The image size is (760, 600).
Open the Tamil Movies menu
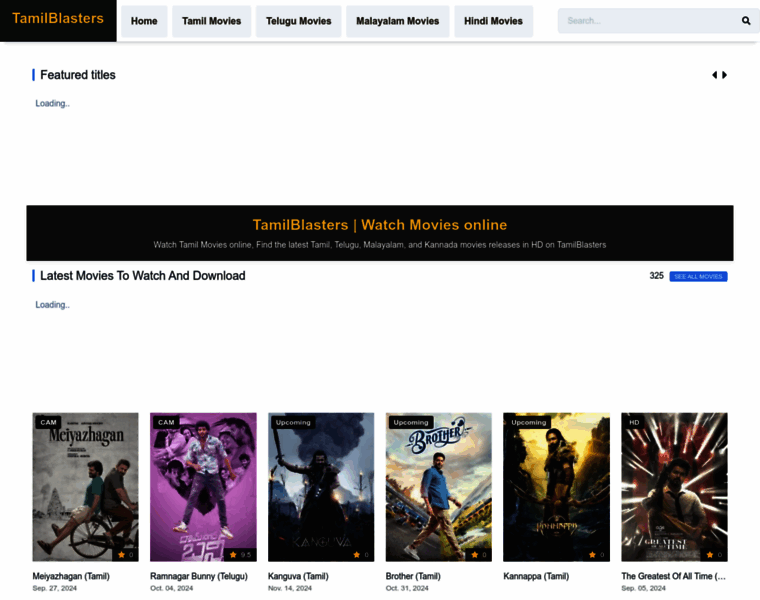click(211, 21)
